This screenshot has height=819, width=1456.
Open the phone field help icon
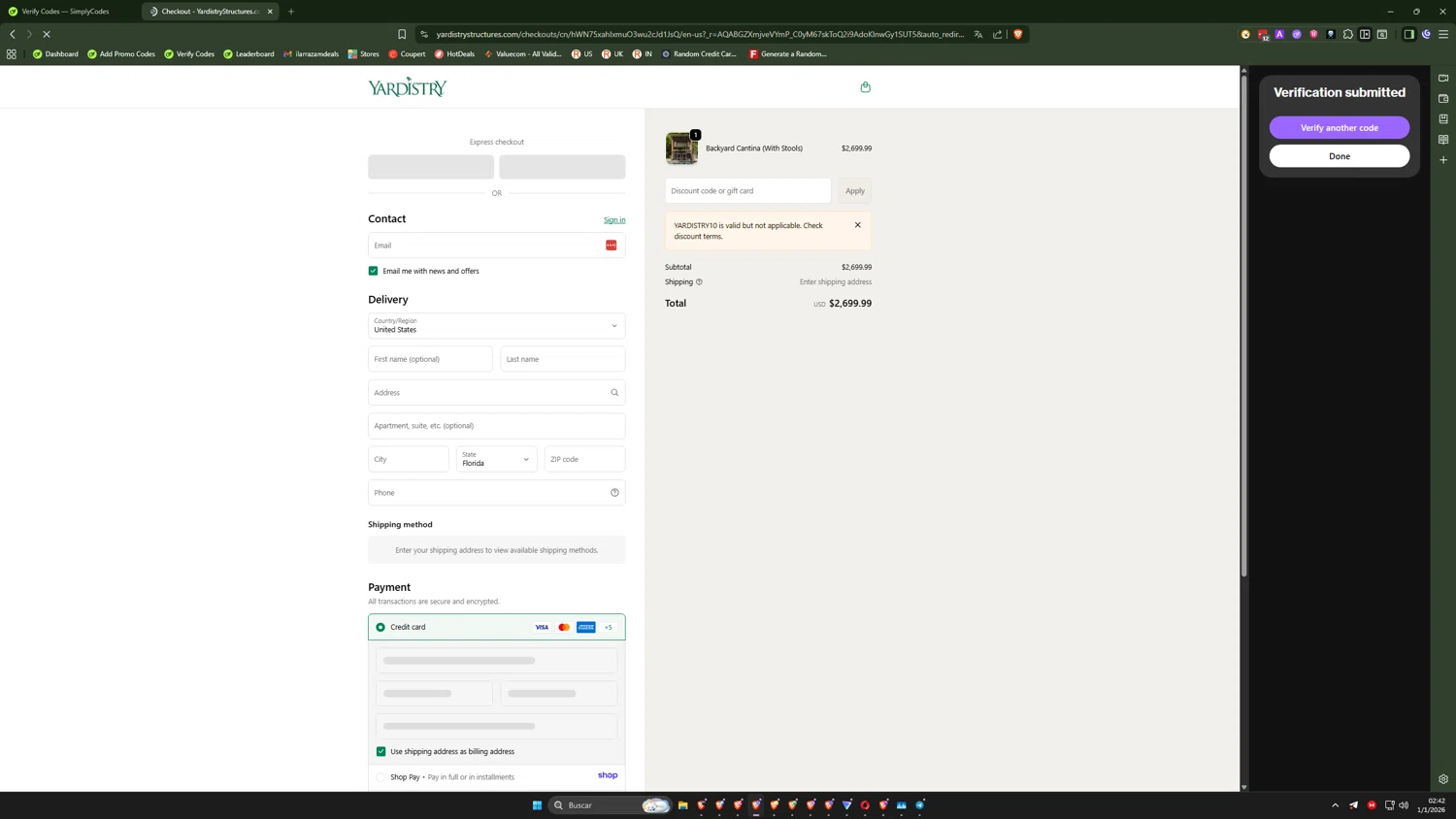614,493
